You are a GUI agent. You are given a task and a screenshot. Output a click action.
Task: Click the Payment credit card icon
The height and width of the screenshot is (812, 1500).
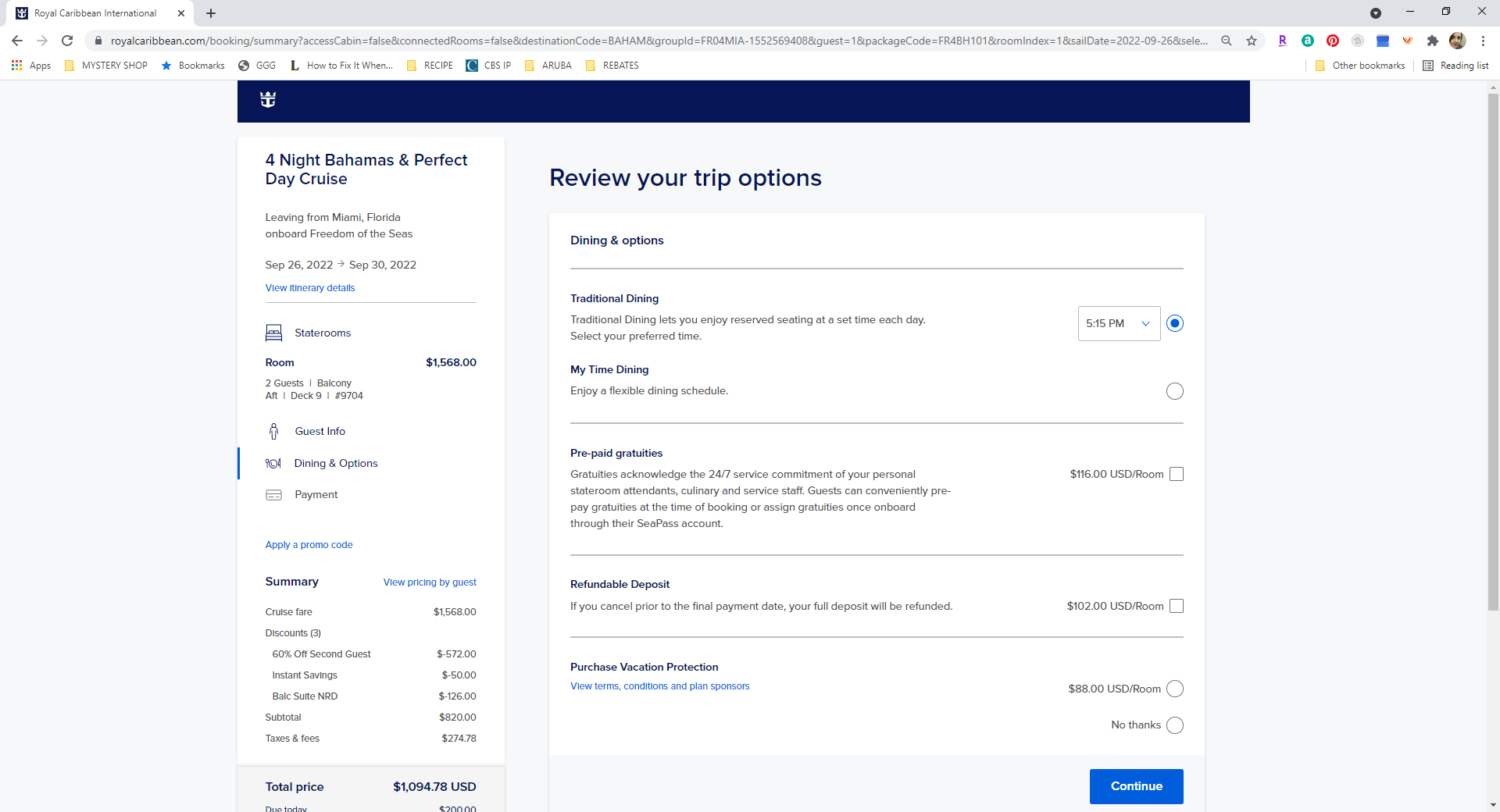273,495
